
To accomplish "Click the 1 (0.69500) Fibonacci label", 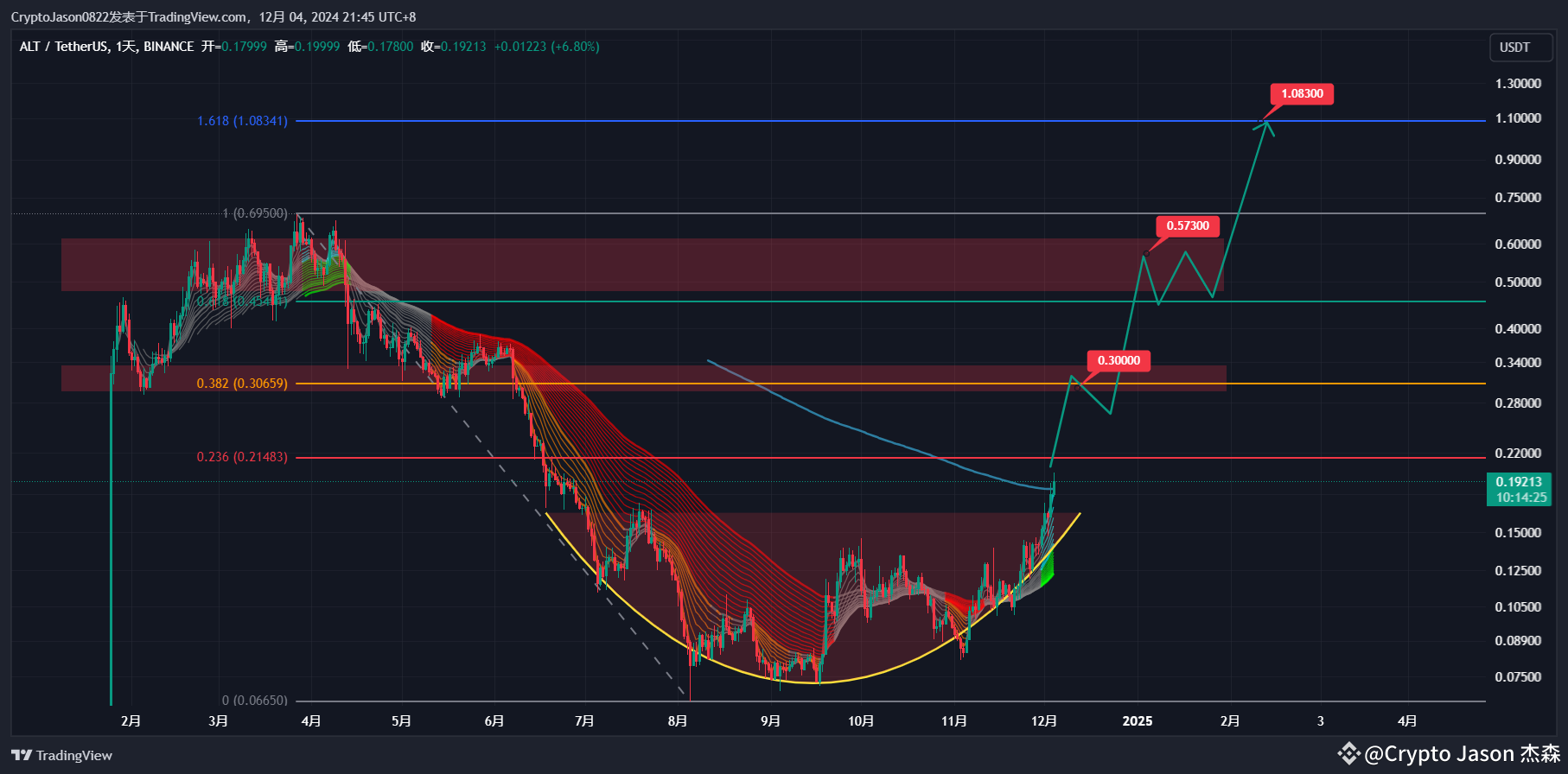I will (x=255, y=213).
